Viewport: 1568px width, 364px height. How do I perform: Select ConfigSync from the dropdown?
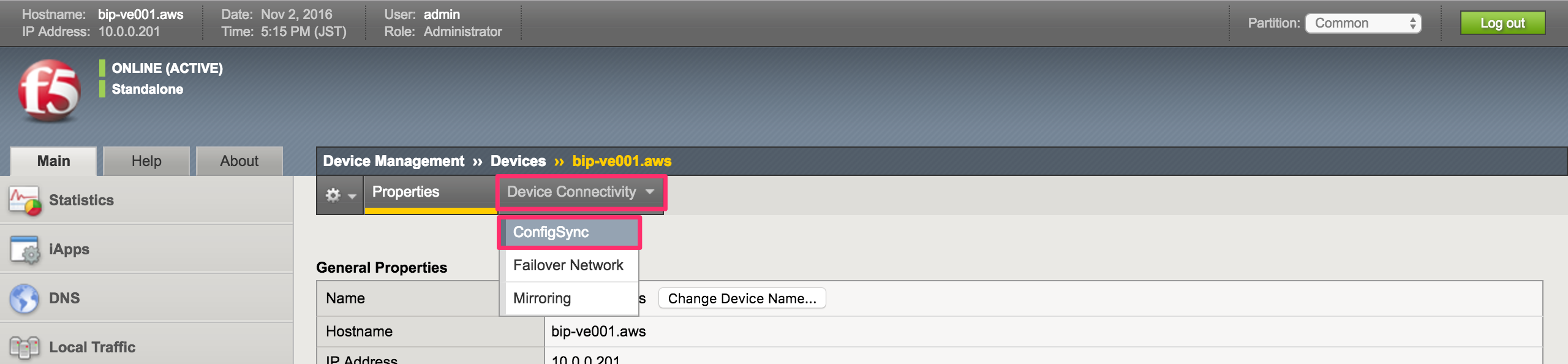pyautogui.click(x=570, y=232)
